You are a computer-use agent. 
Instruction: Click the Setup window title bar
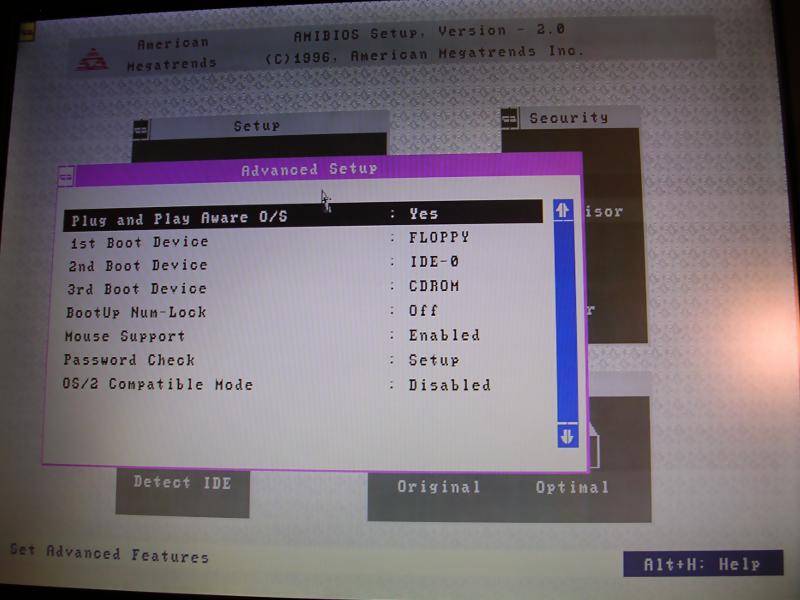point(268,126)
